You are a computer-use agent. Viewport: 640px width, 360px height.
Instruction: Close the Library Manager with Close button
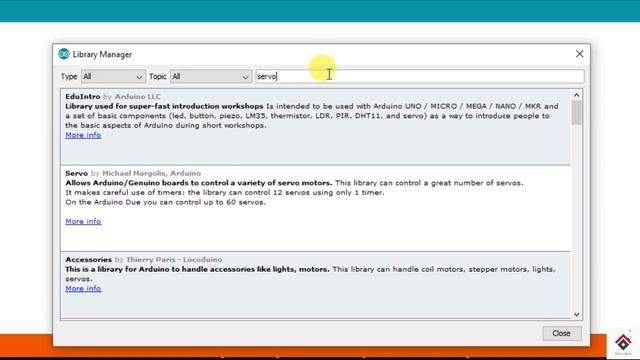562,333
